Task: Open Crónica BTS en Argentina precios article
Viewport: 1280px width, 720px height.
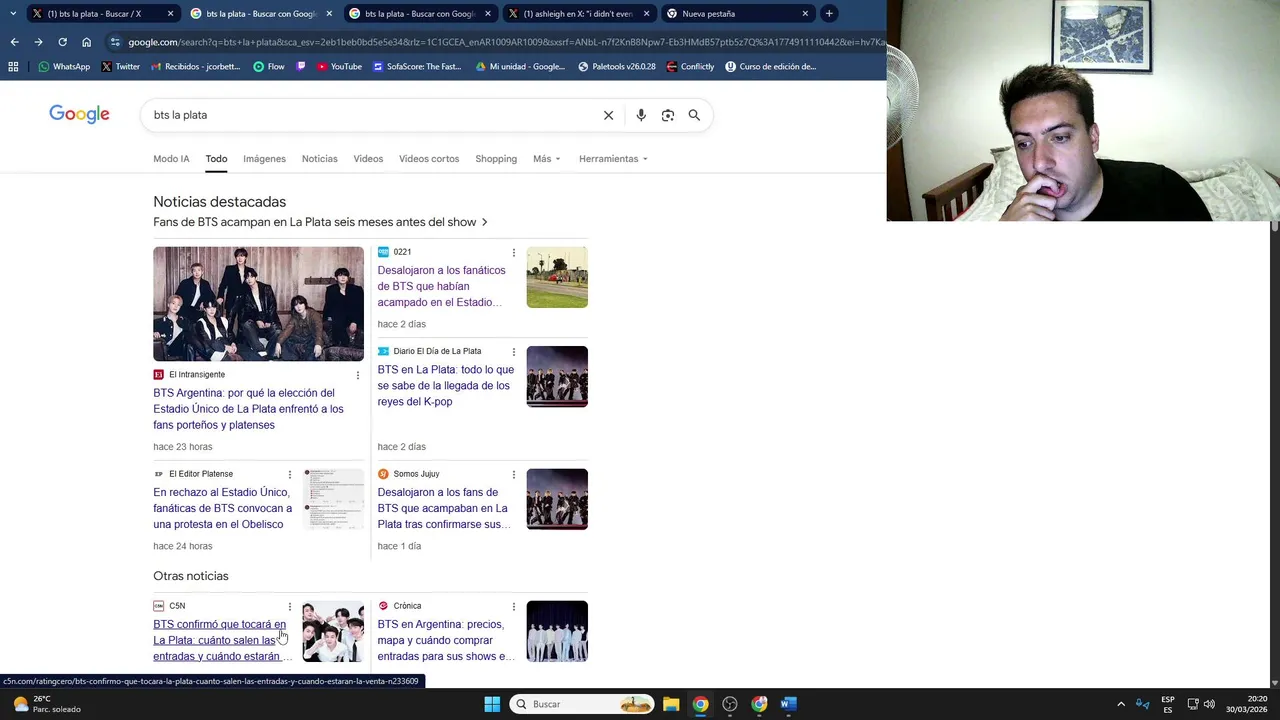Action: [446, 640]
